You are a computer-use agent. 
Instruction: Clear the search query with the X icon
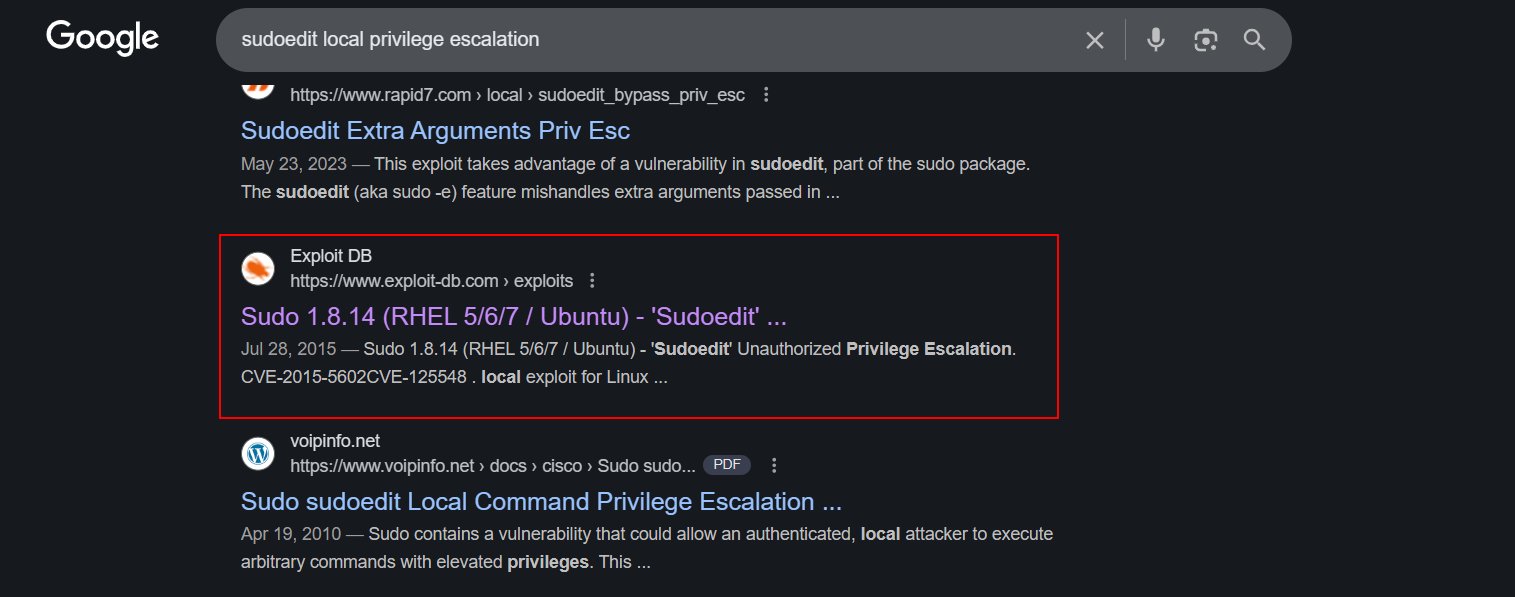point(1095,40)
